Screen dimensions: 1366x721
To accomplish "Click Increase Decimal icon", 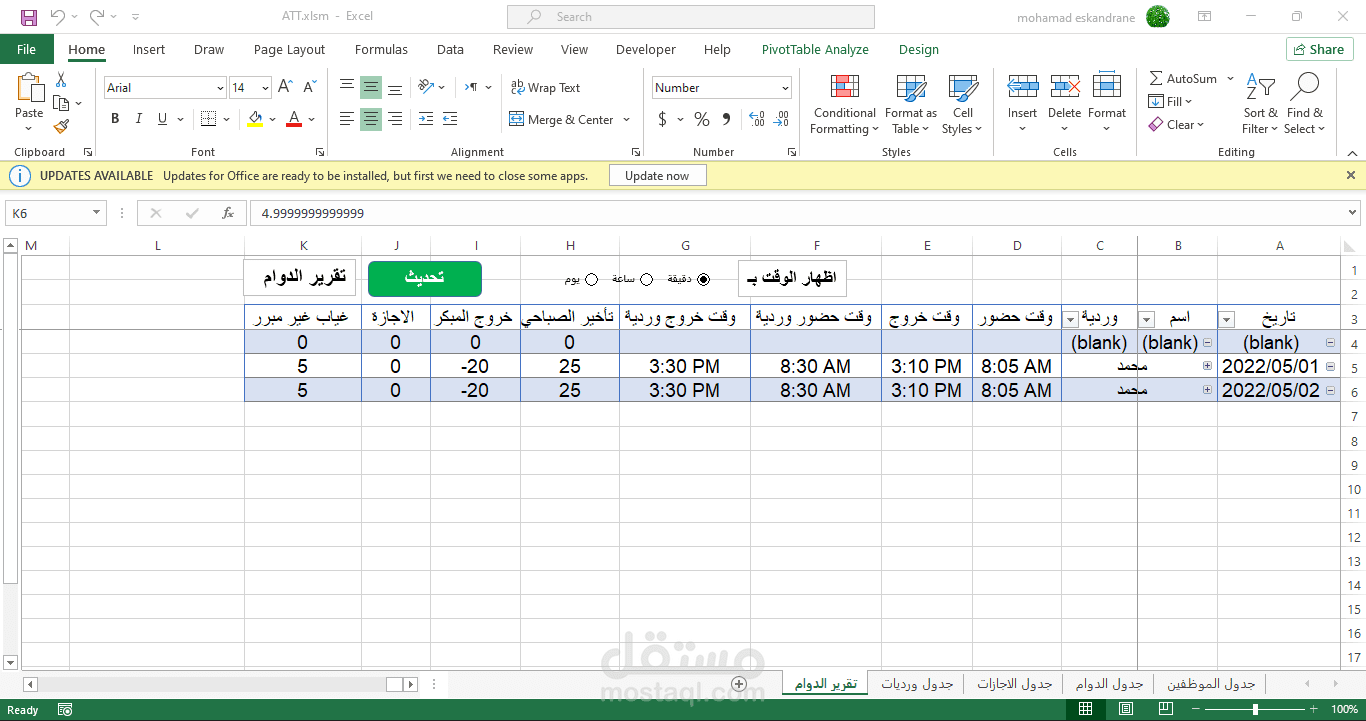I will coord(755,119).
